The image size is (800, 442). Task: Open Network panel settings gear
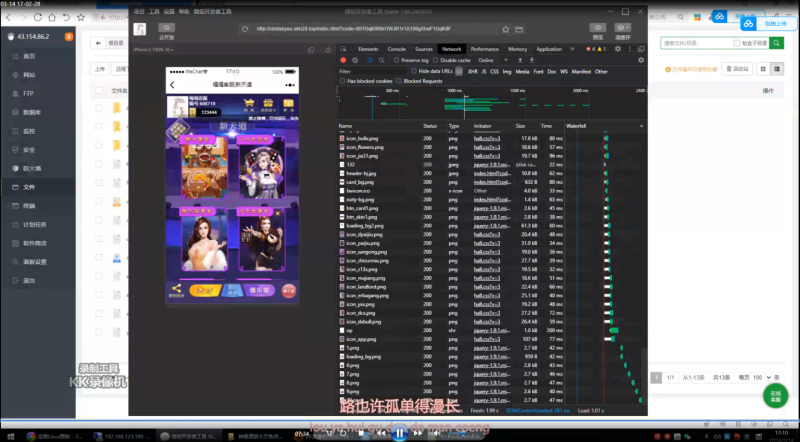tap(641, 60)
